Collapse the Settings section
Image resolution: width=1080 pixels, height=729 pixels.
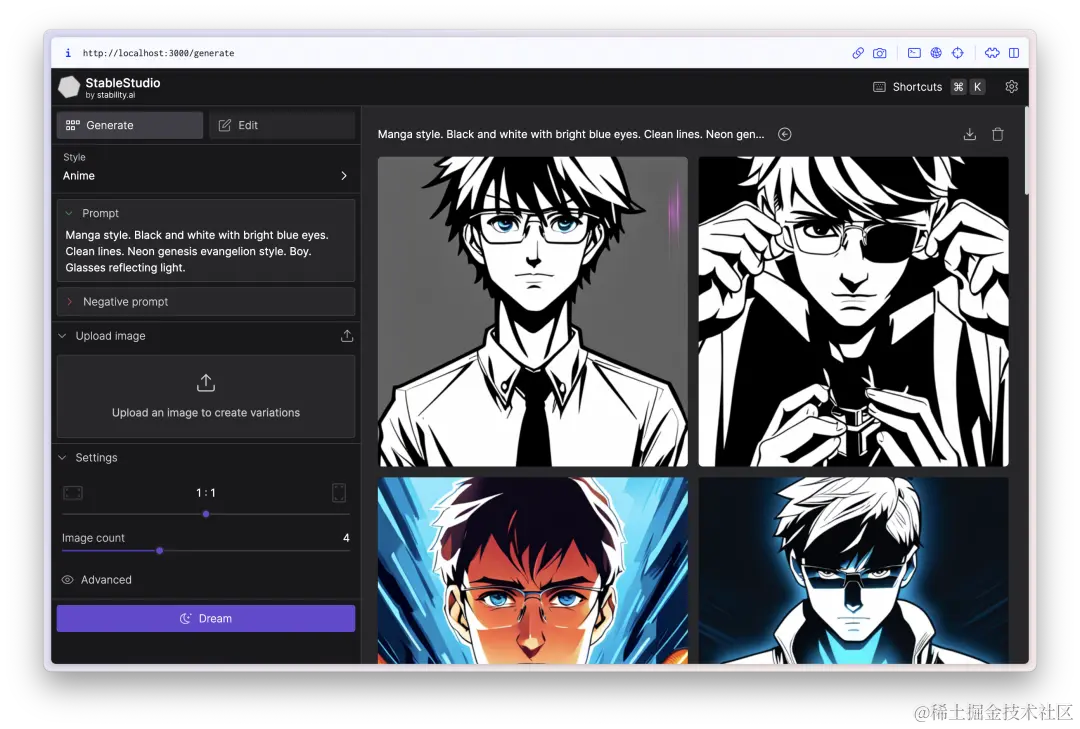[x=62, y=458]
